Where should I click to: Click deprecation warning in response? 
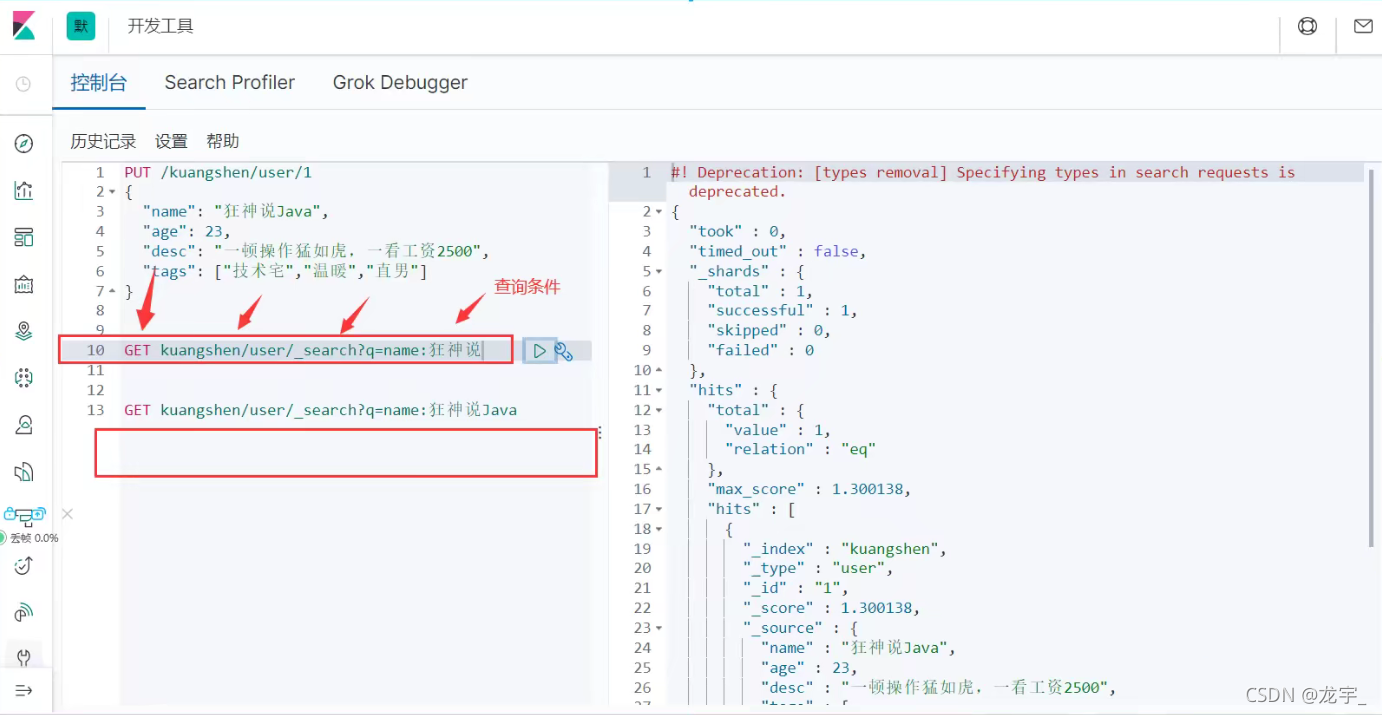(983, 182)
